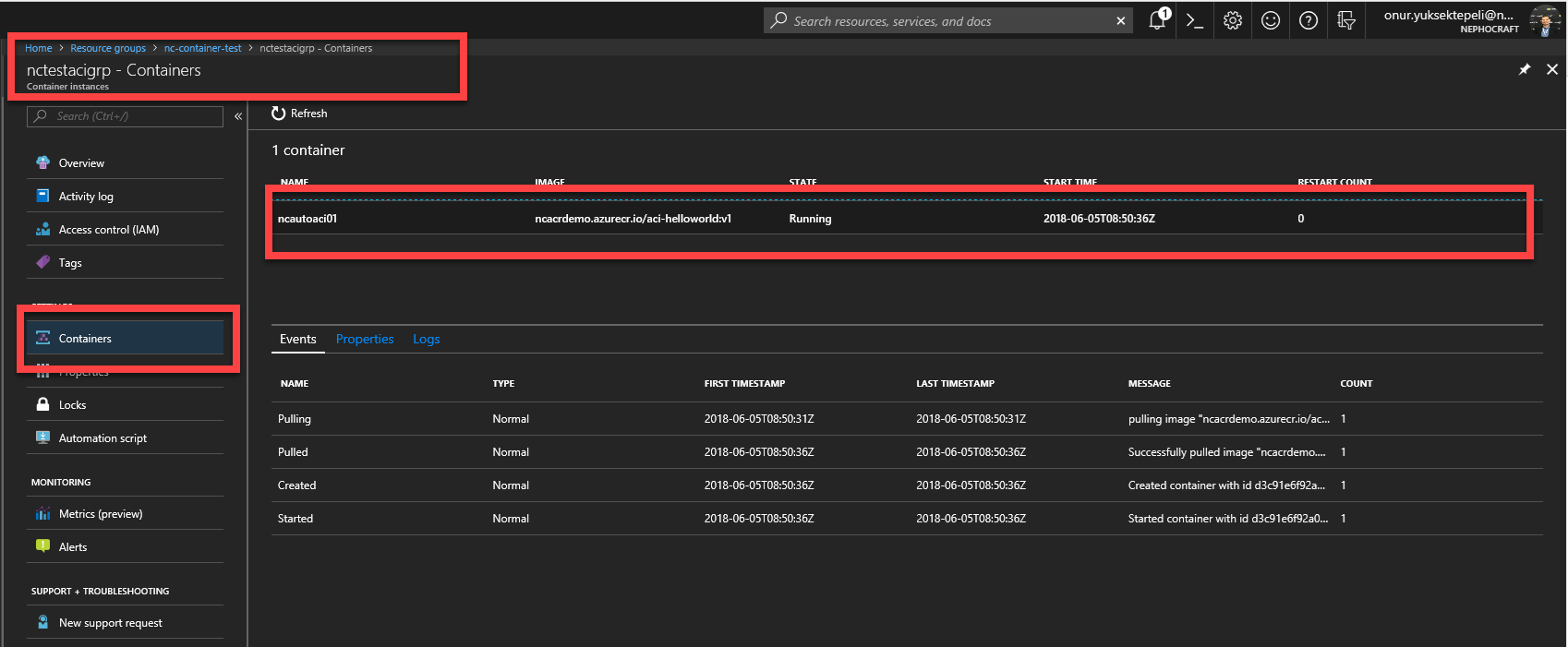This screenshot has height=647, width=1568.
Task: Launch Cloud Shell from the top bar
Action: (x=1195, y=20)
